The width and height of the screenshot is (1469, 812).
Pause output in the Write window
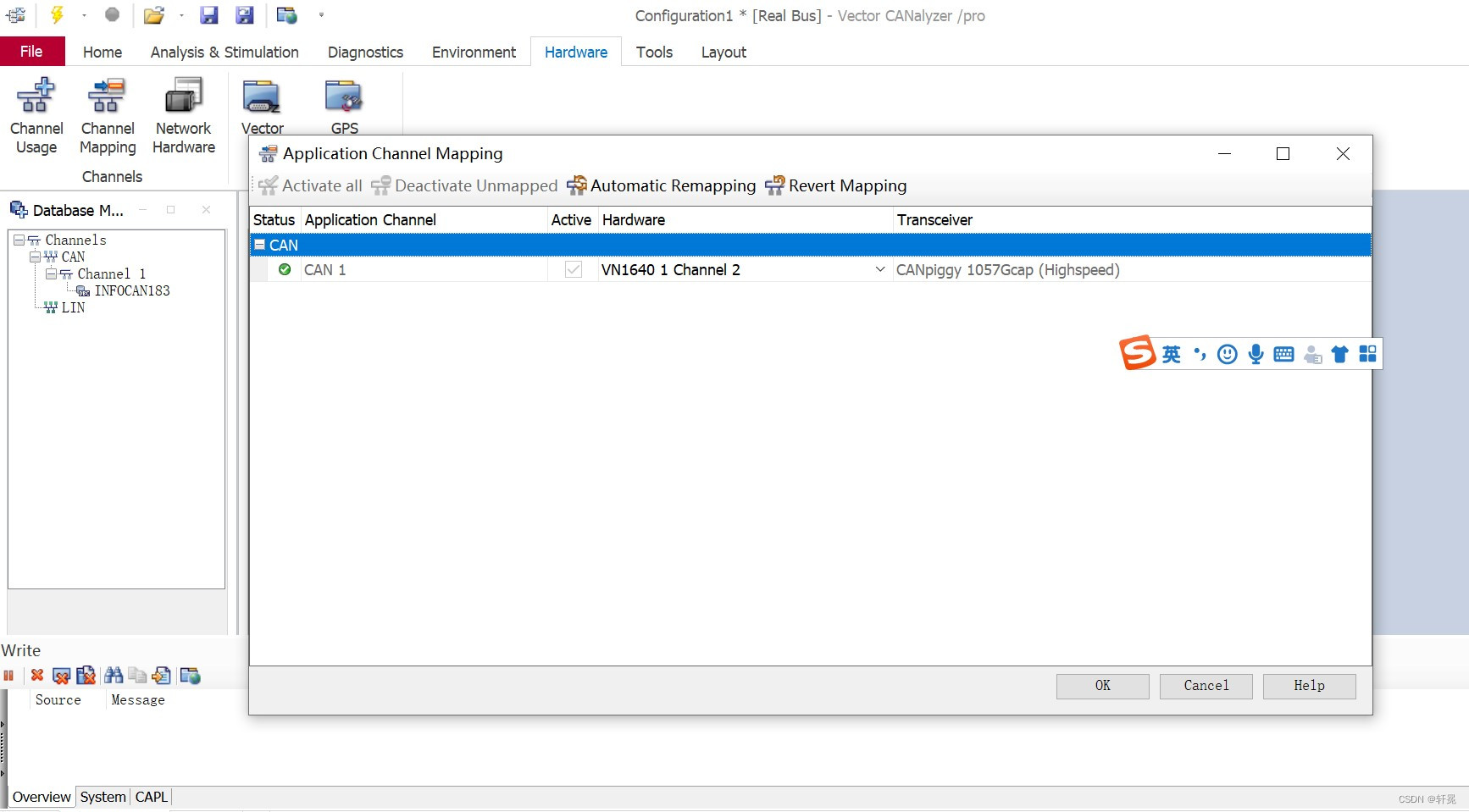coord(9,676)
